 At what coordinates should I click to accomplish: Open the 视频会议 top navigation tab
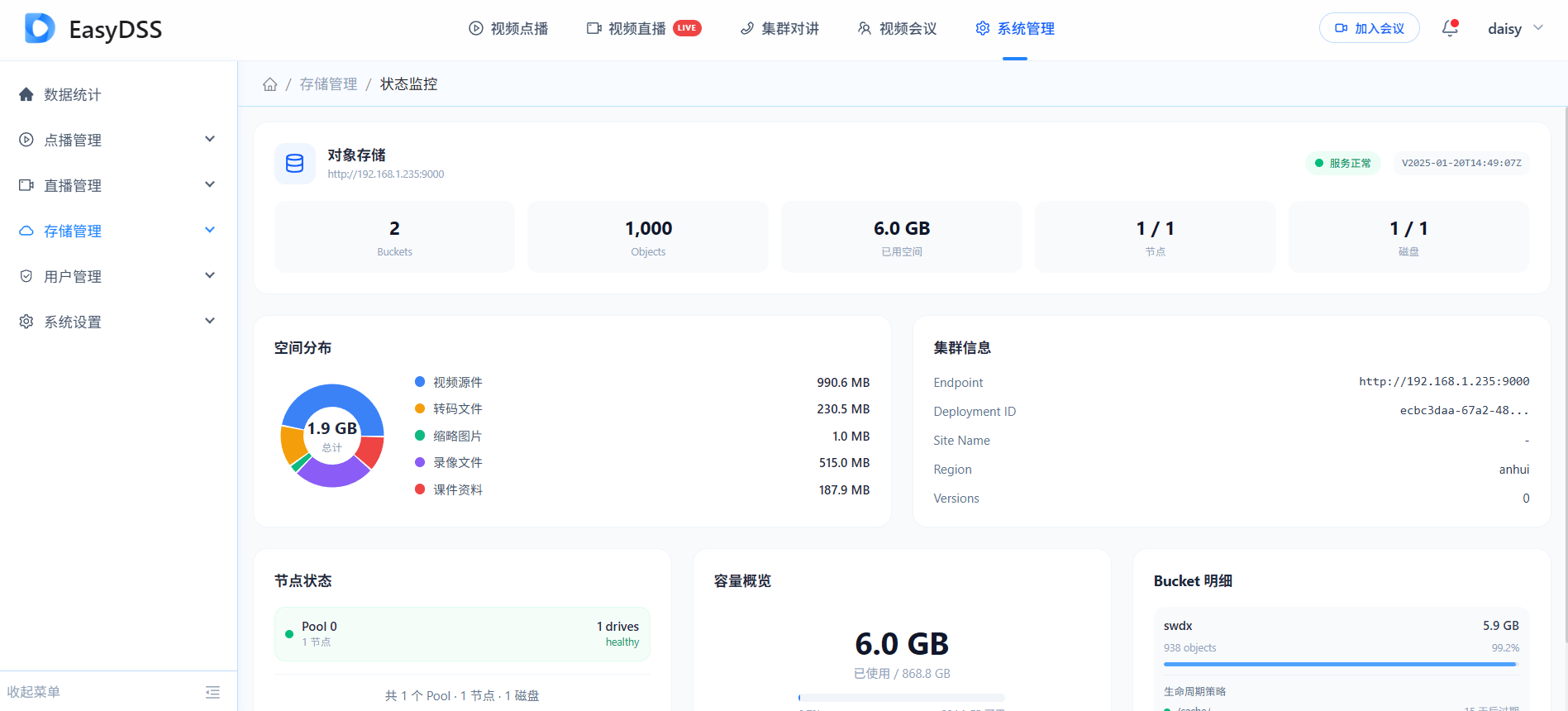pos(897,29)
